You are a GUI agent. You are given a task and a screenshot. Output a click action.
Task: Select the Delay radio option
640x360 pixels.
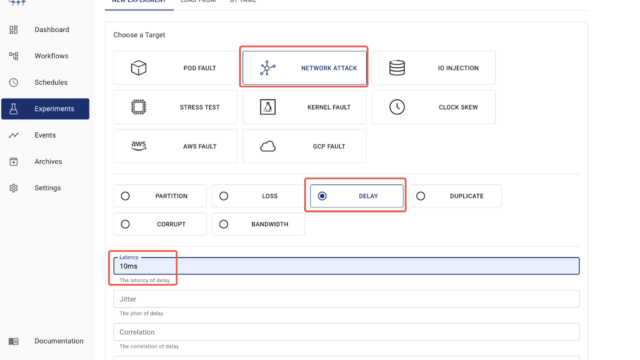point(322,196)
